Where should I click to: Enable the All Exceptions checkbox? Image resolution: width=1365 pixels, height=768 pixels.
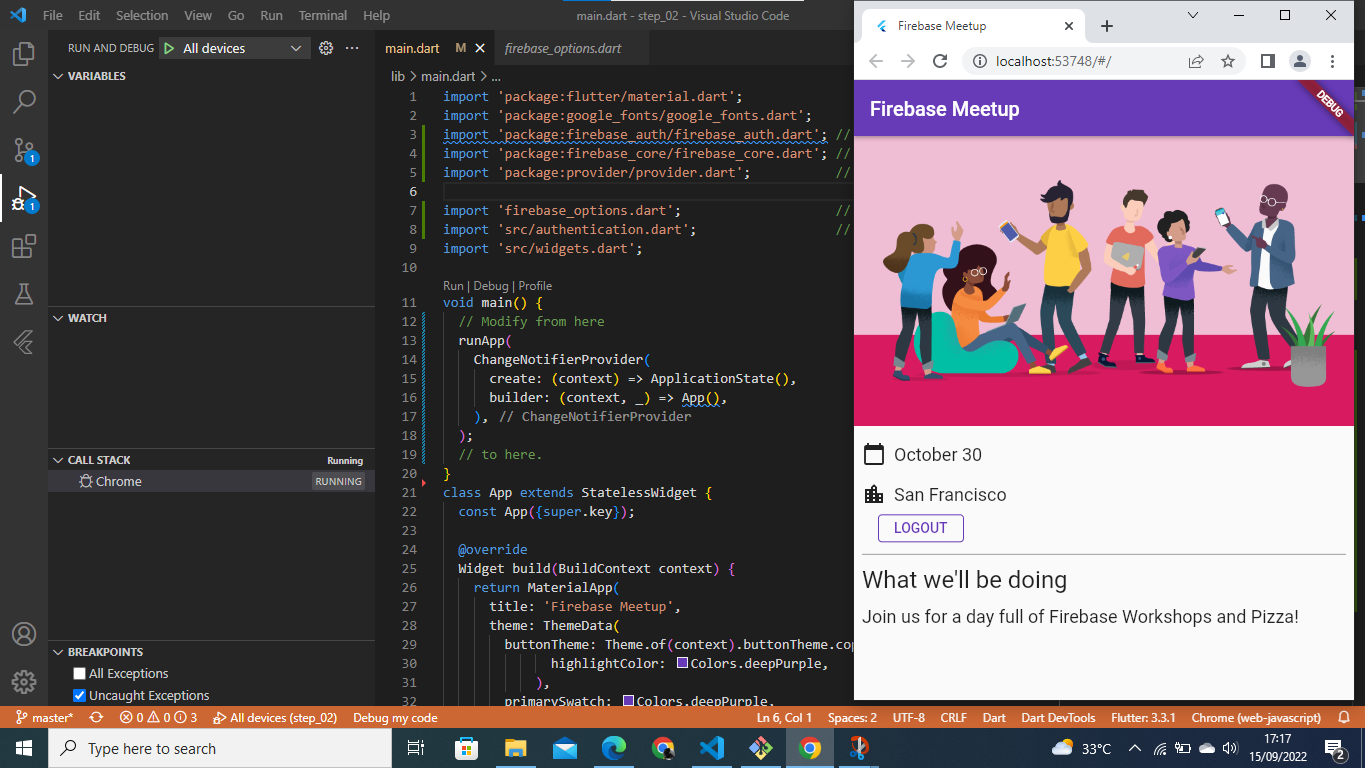tap(79, 673)
